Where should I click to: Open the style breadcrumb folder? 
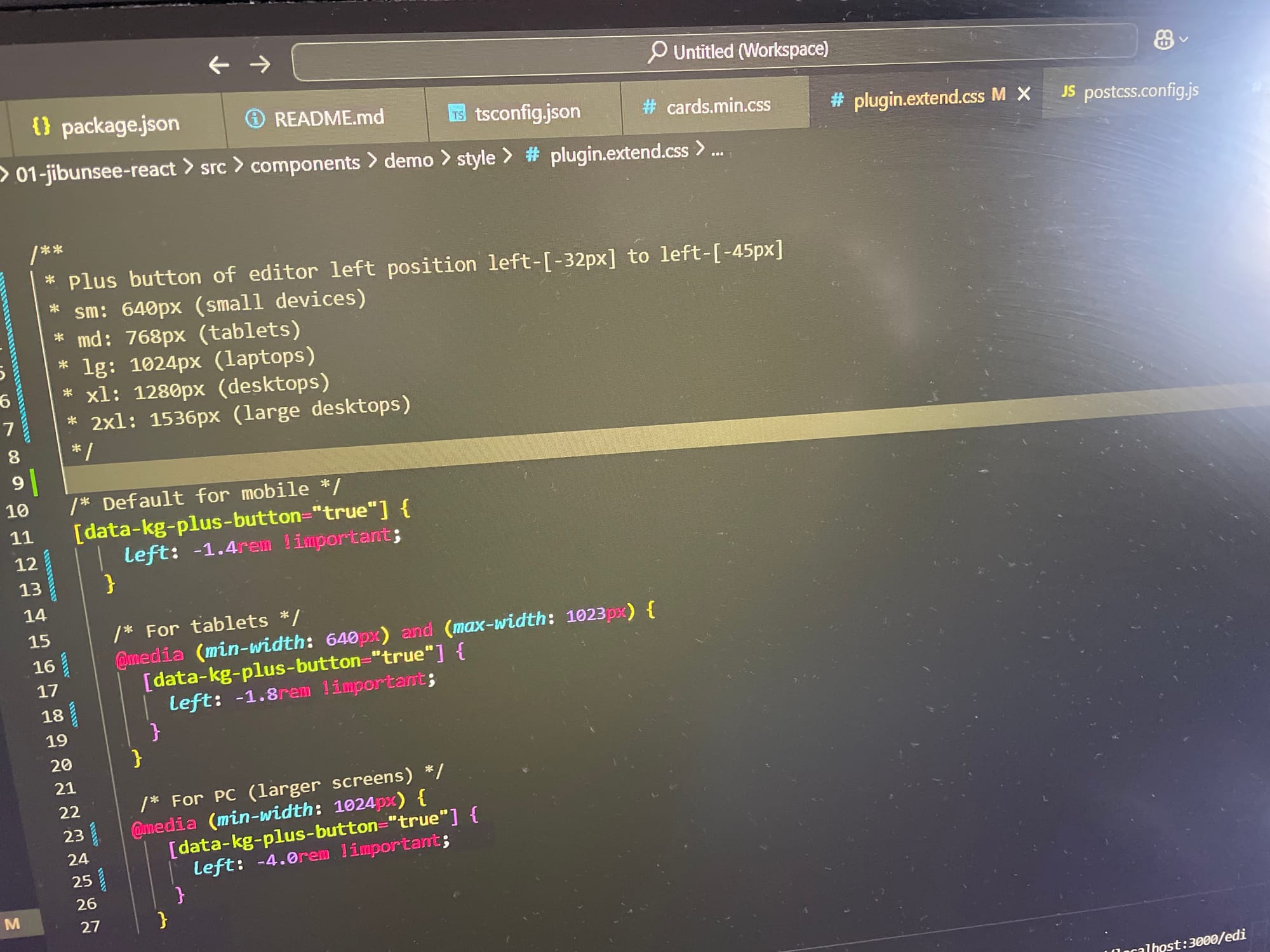click(476, 158)
